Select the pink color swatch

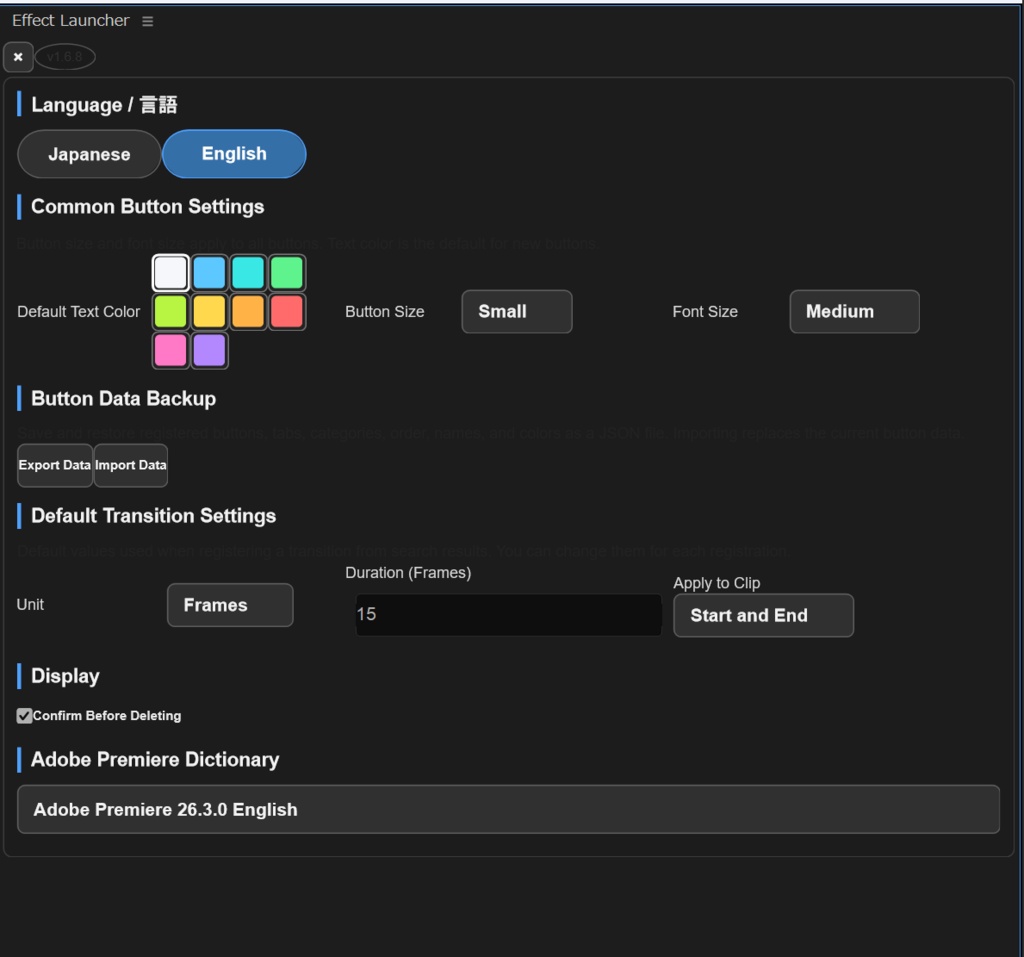click(170, 350)
